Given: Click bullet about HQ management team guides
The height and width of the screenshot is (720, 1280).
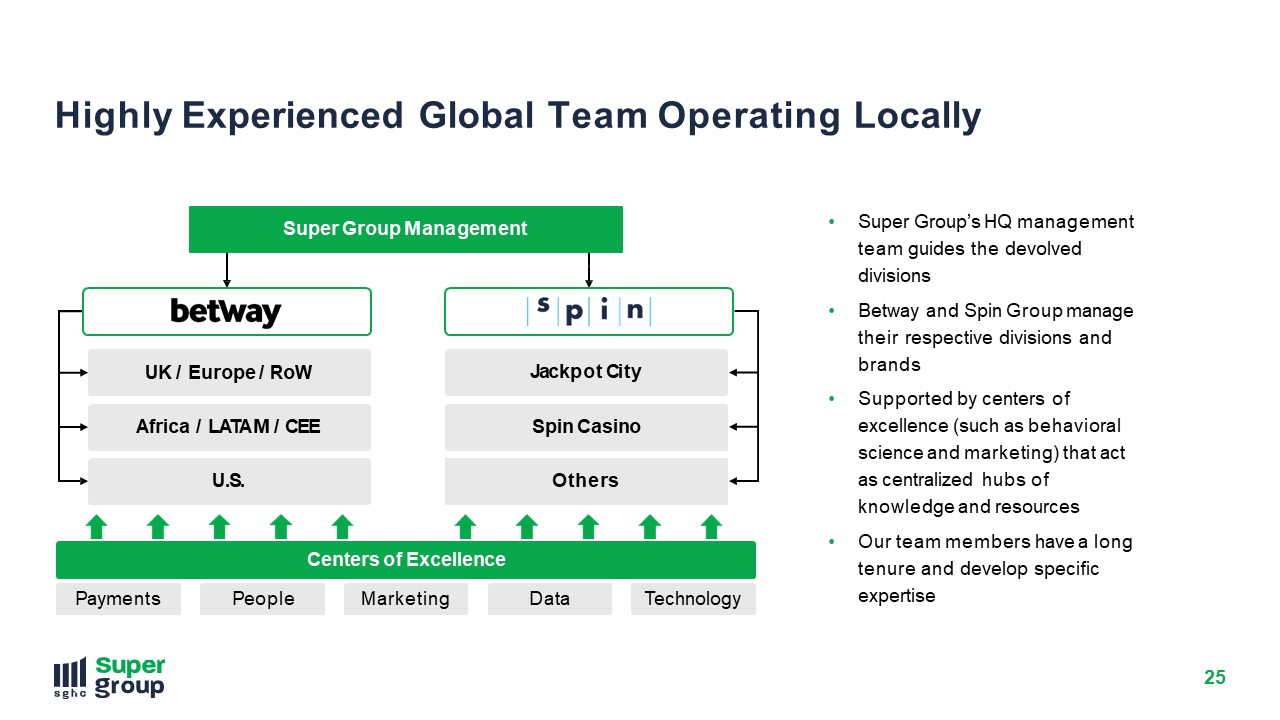Looking at the screenshot, I should (995, 249).
